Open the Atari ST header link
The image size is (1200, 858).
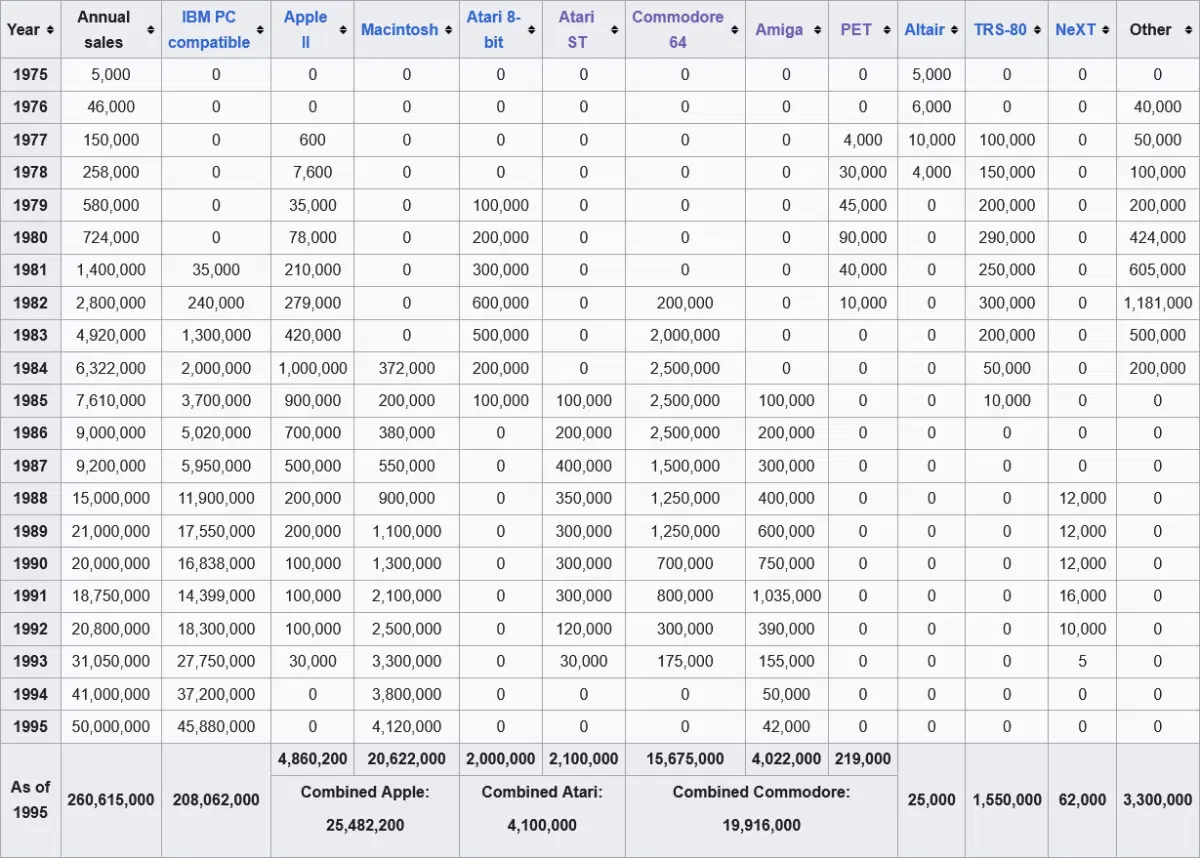[577, 30]
